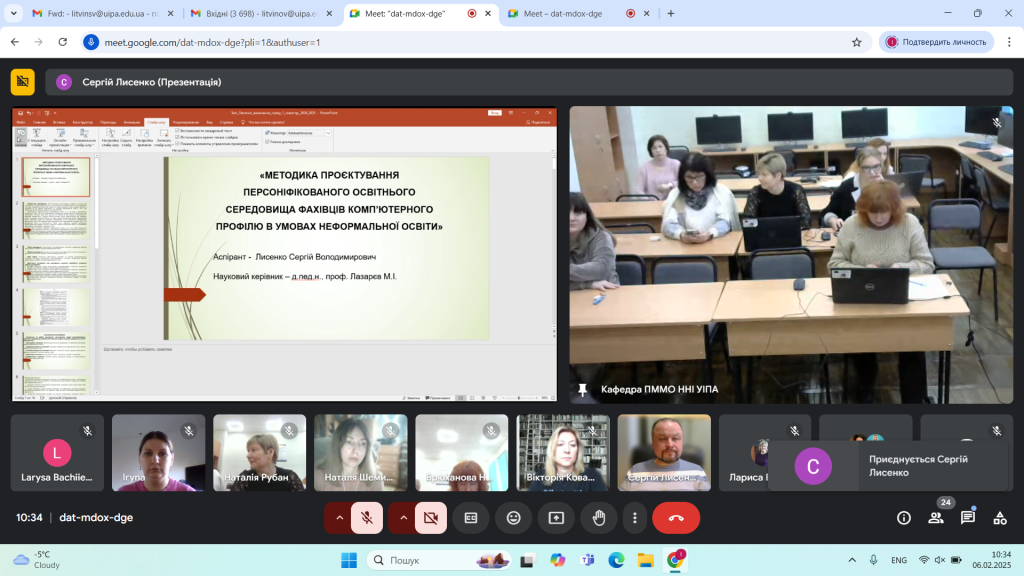The width and height of the screenshot is (1024, 576).
Task: Open video settings arrow beside camera button
Action: pyautogui.click(x=404, y=518)
